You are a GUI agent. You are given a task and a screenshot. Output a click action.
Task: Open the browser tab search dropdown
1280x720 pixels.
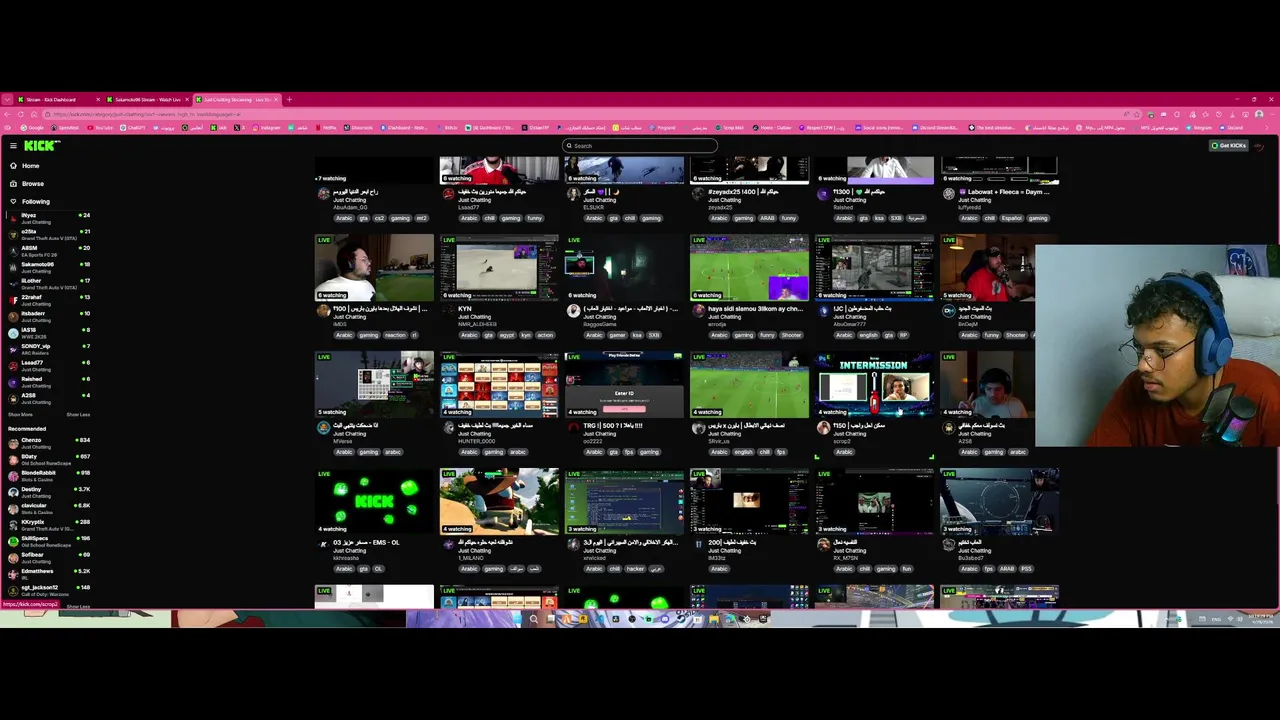point(7,100)
